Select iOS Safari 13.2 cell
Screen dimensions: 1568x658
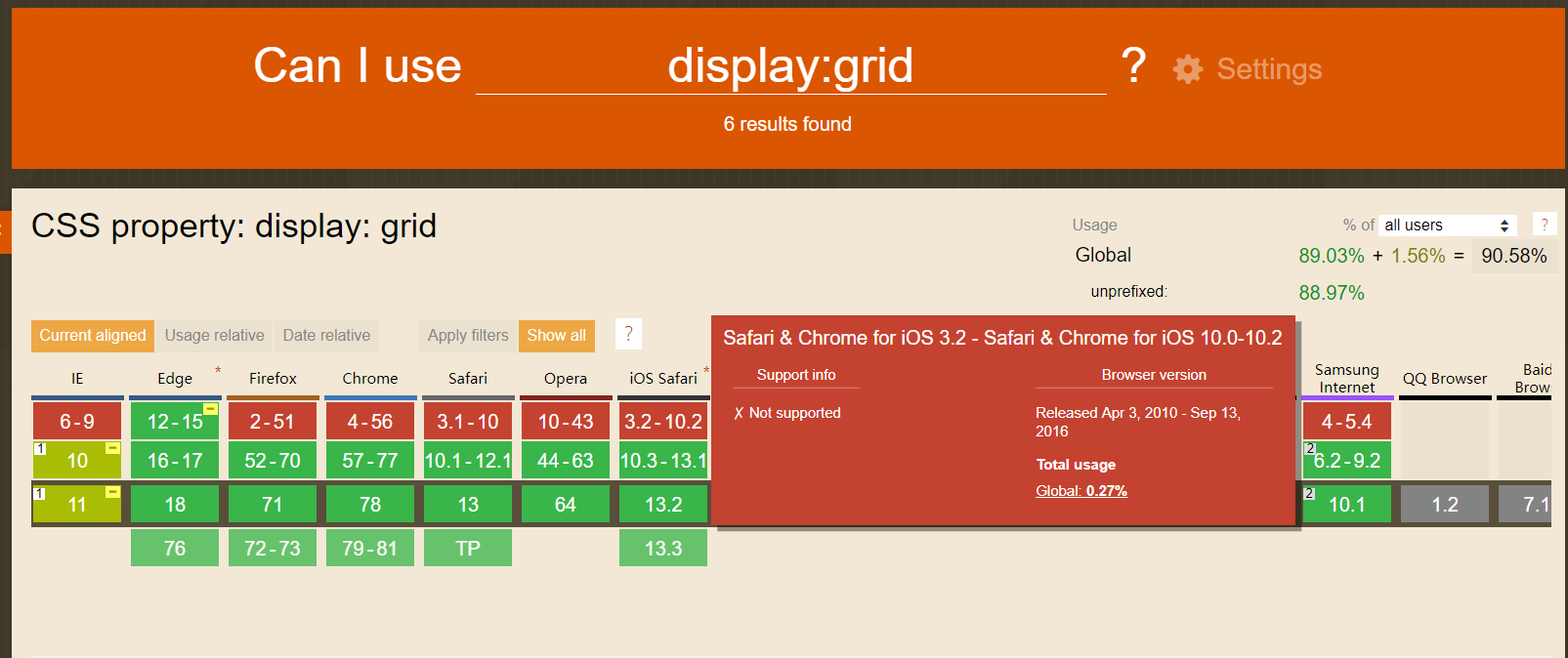point(663,505)
